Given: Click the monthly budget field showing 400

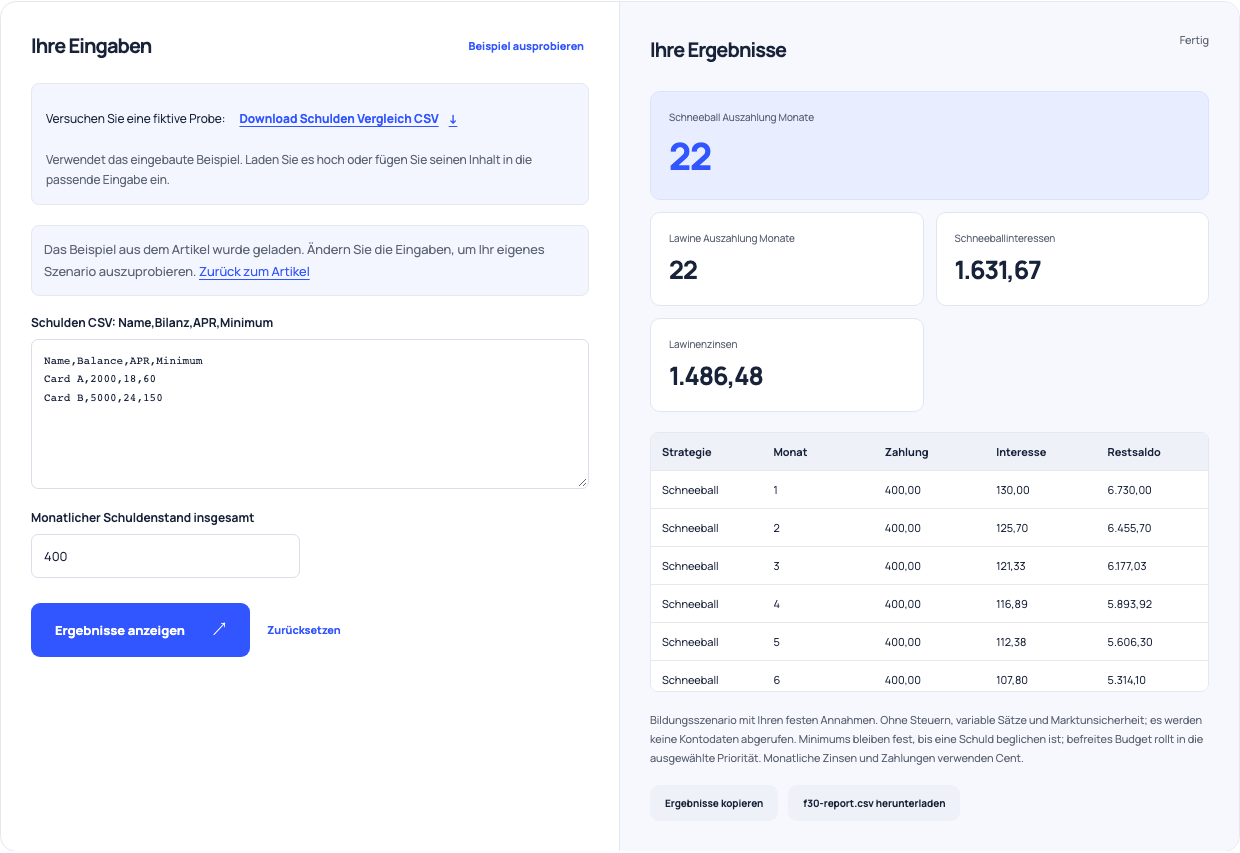Looking at the screenshot, I should pos(165,556).
